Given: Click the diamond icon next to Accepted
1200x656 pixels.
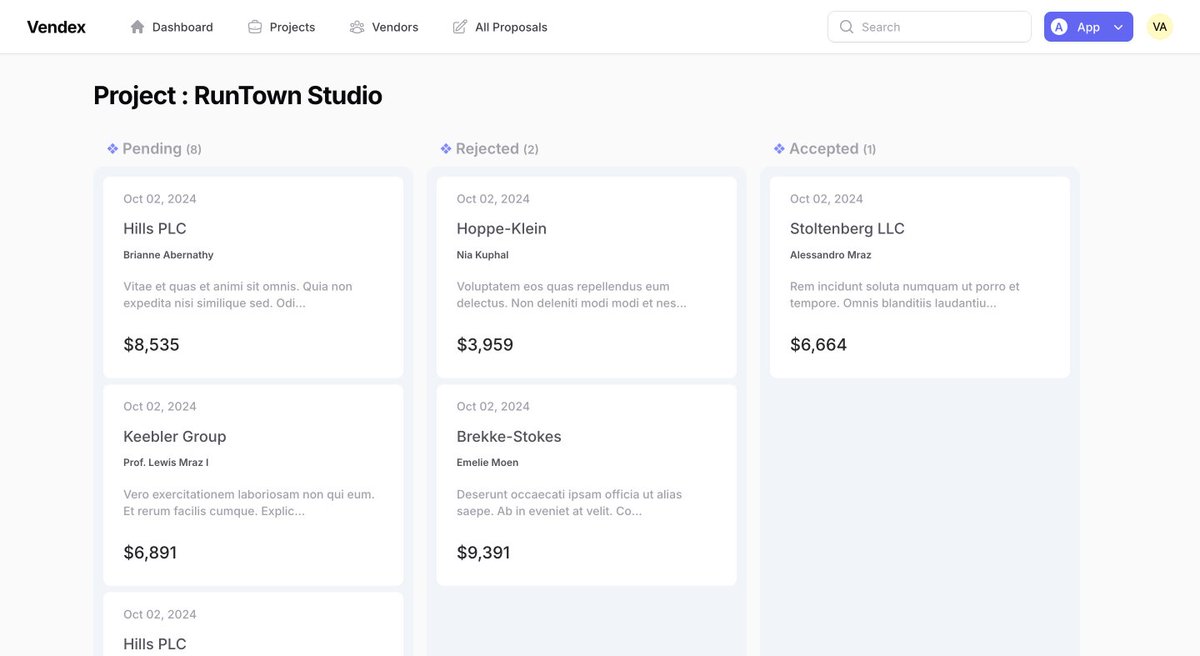Looking at the screenshot, I should [779, 149].
